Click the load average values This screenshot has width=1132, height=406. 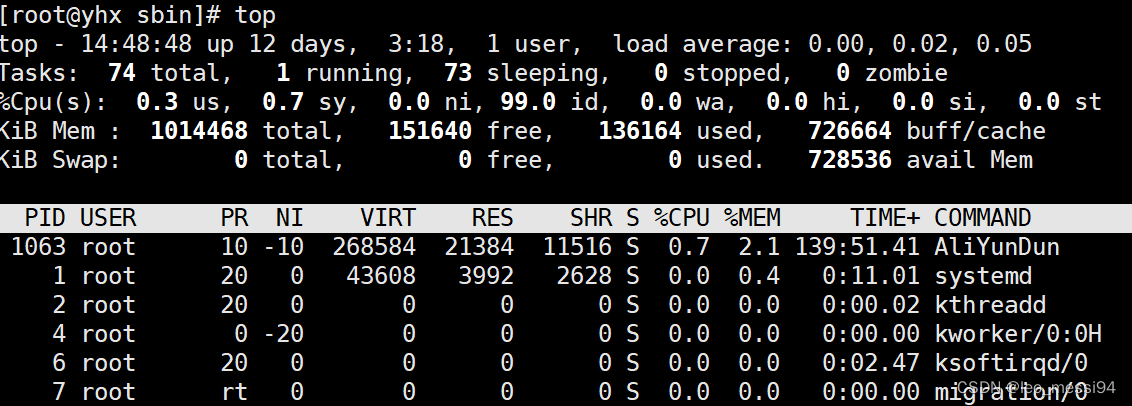920,44
